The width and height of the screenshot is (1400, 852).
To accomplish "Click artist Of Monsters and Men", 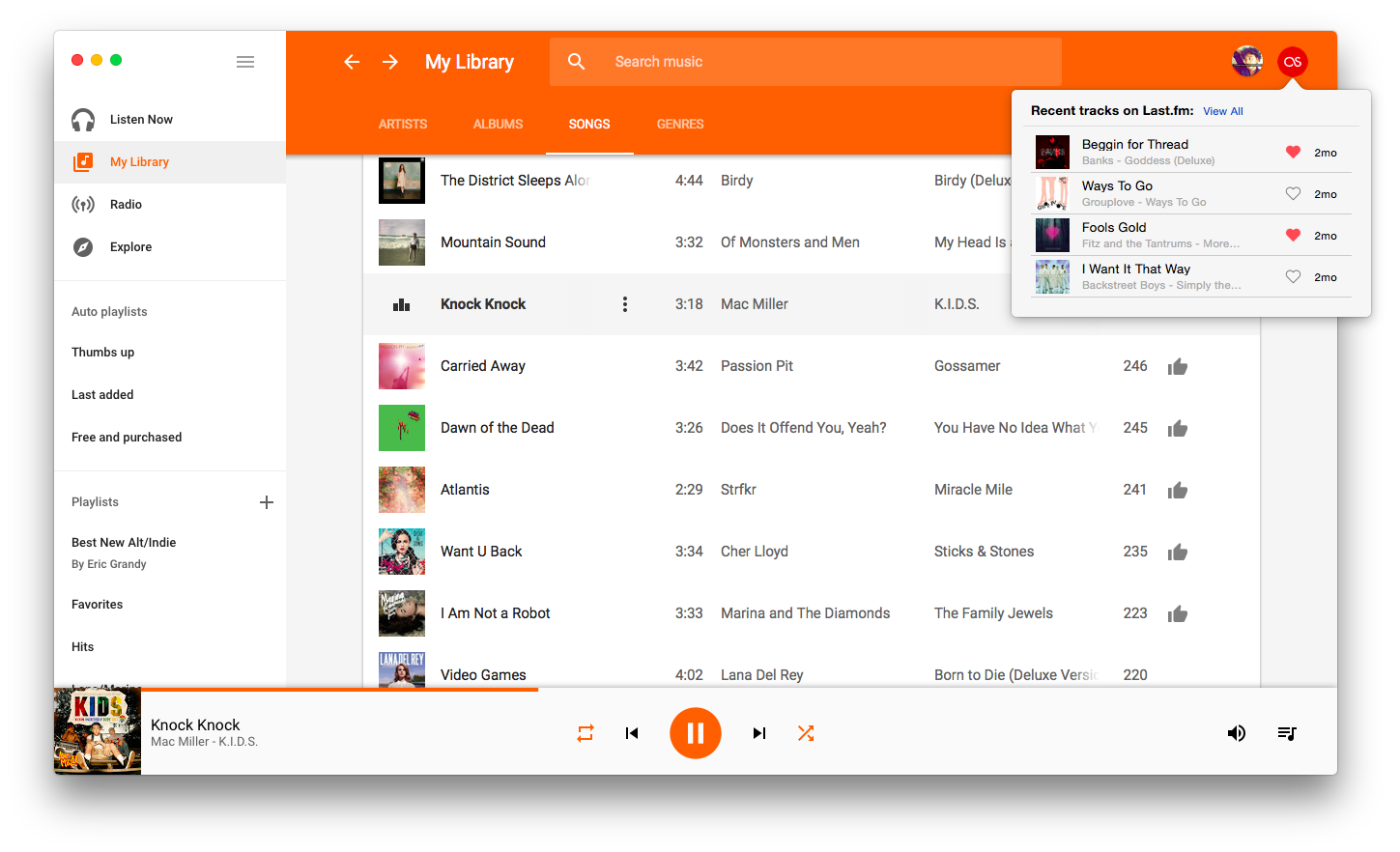I will pyautogui.click(x=790, y=242).
